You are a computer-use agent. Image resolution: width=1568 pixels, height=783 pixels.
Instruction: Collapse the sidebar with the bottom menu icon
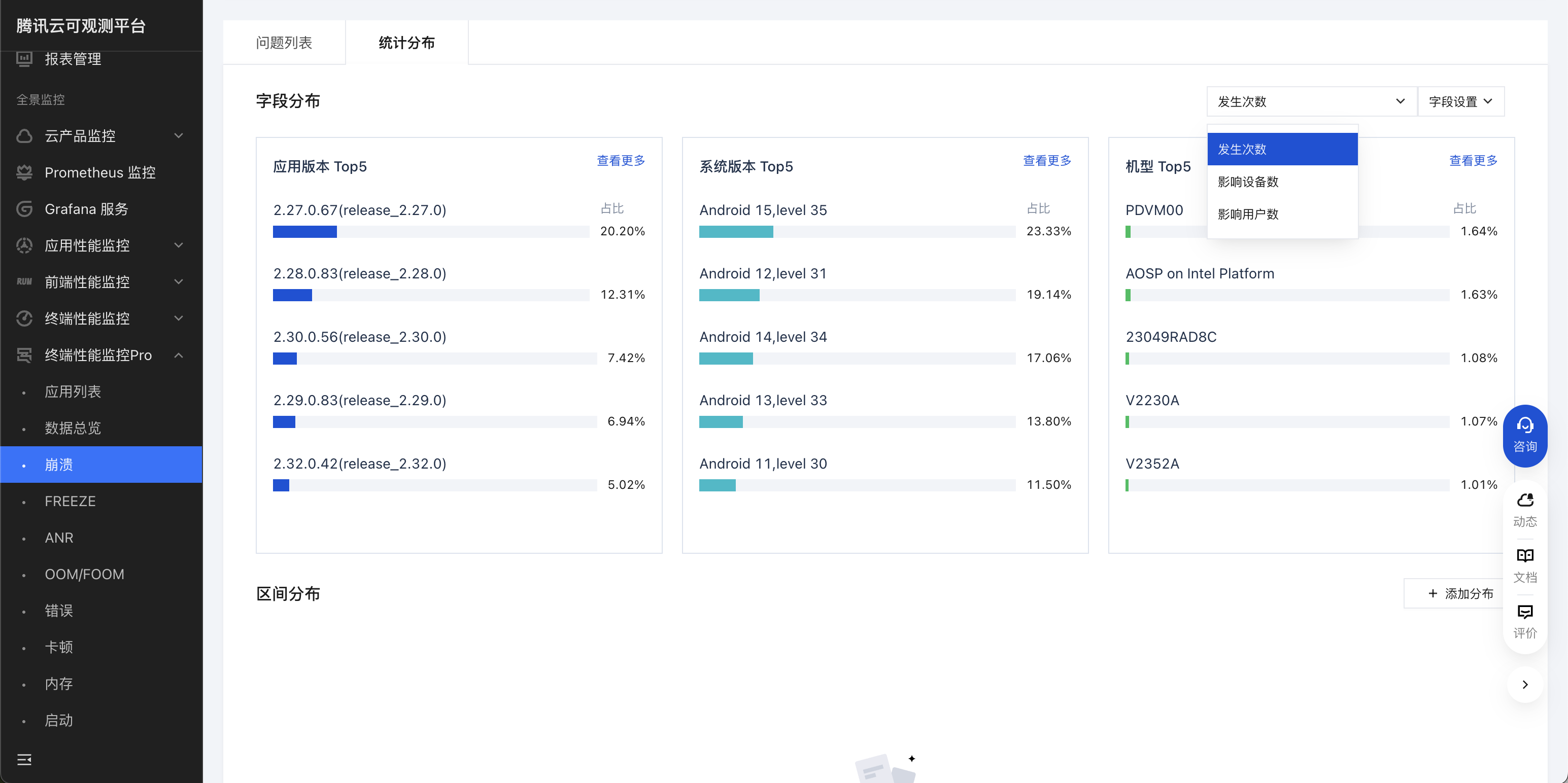[x=24, y=759]
